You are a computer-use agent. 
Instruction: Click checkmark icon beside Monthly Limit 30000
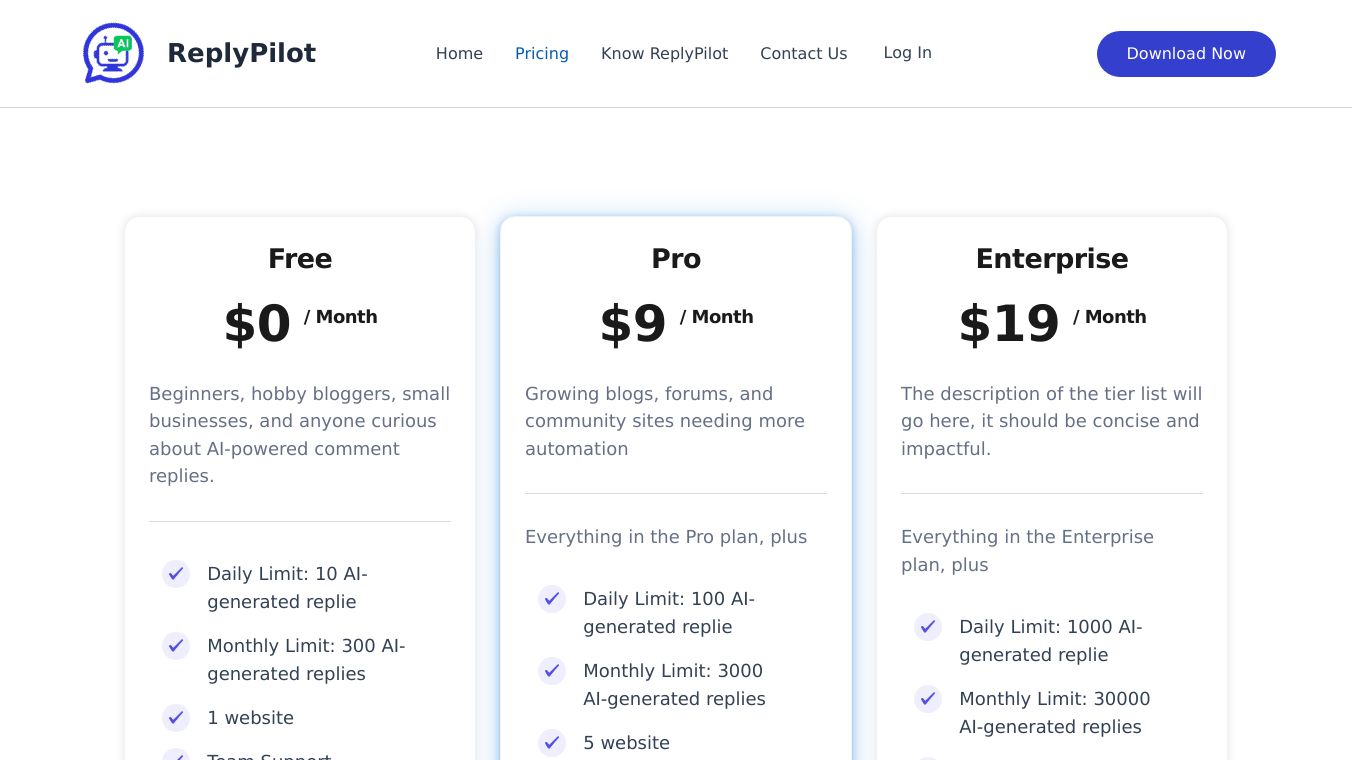[928, 699]
